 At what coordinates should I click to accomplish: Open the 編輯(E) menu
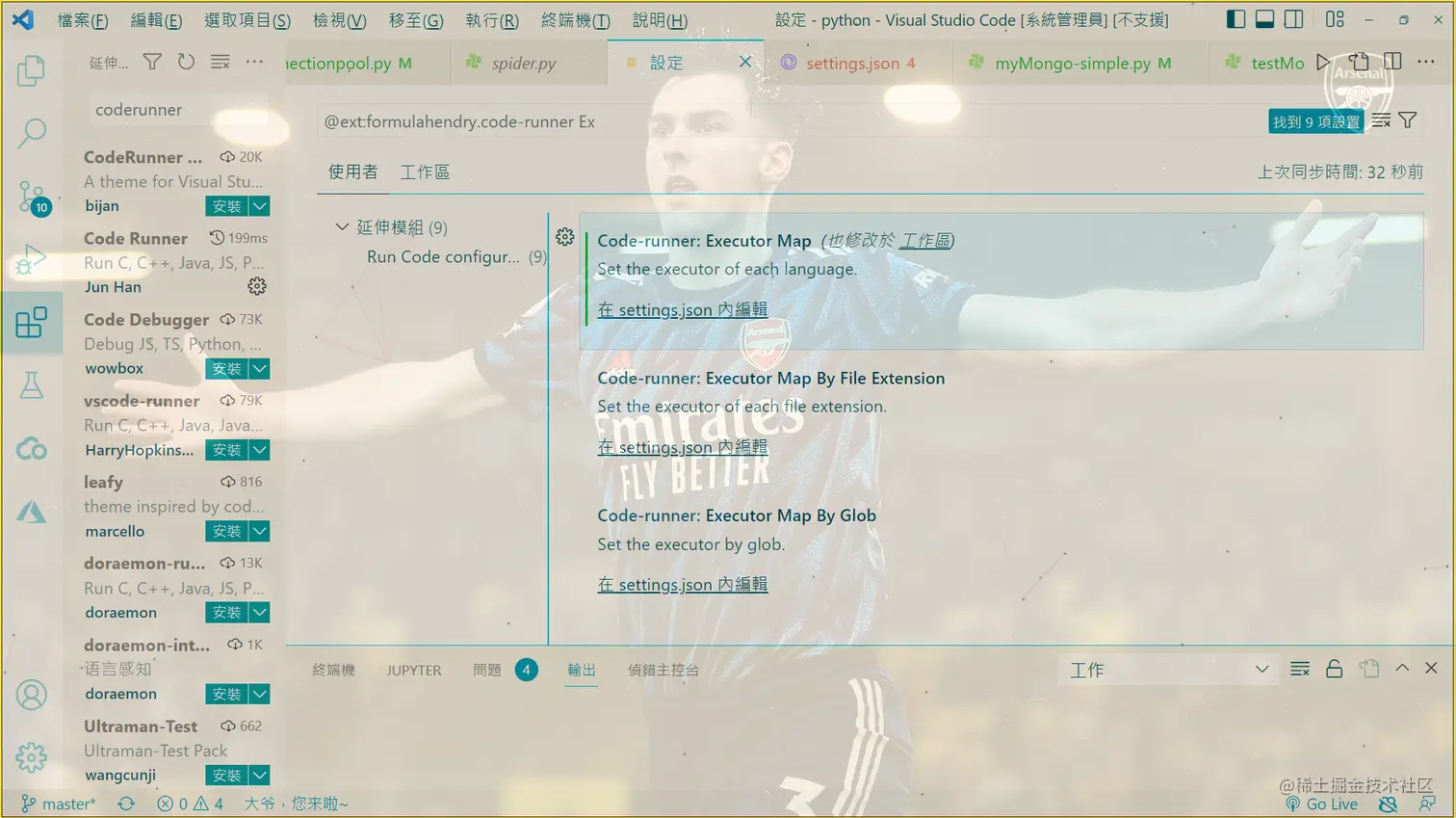pyautogui.click(x=156, y=20)
